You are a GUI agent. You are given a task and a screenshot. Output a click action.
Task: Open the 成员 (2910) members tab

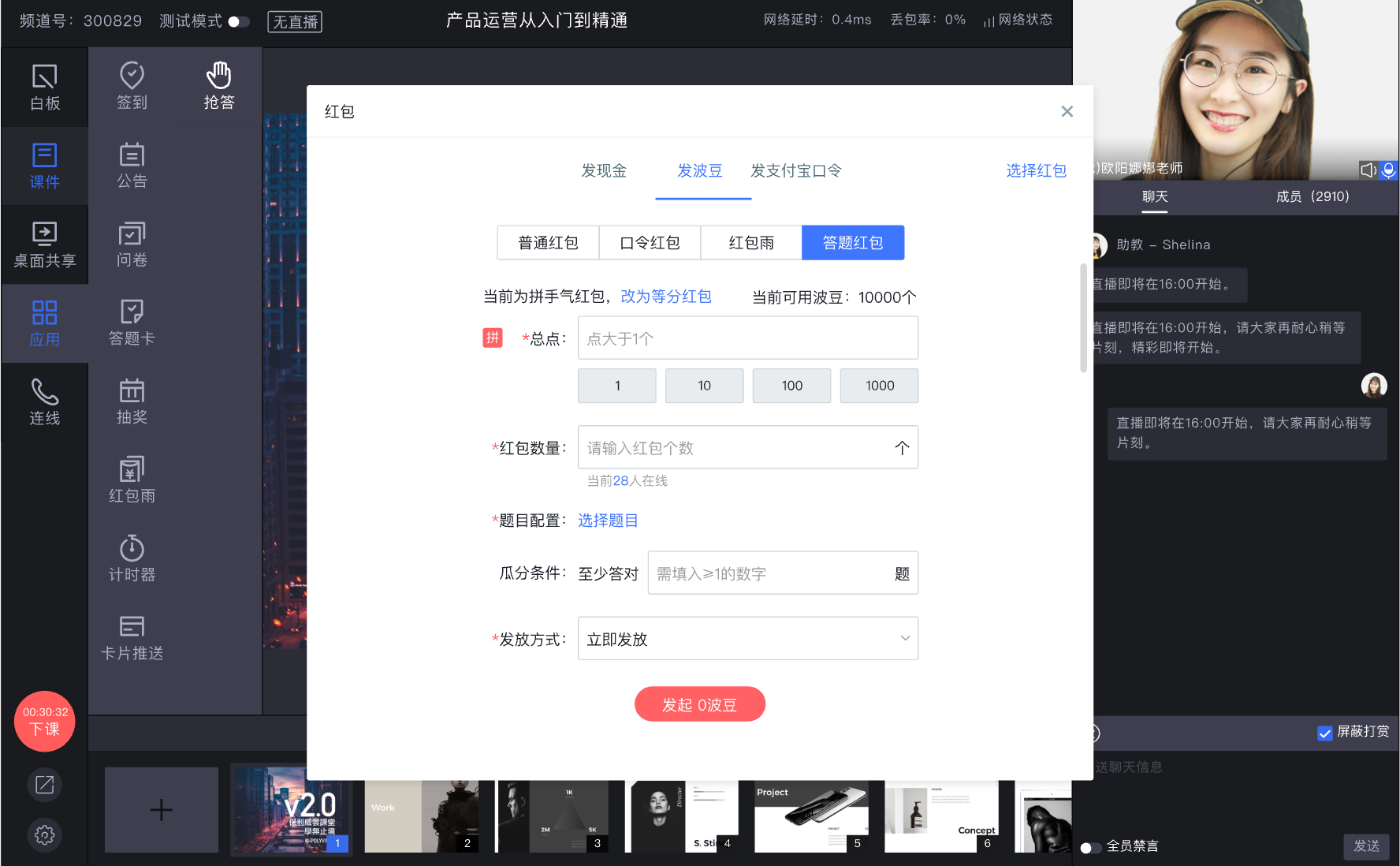pos(1312,196)
